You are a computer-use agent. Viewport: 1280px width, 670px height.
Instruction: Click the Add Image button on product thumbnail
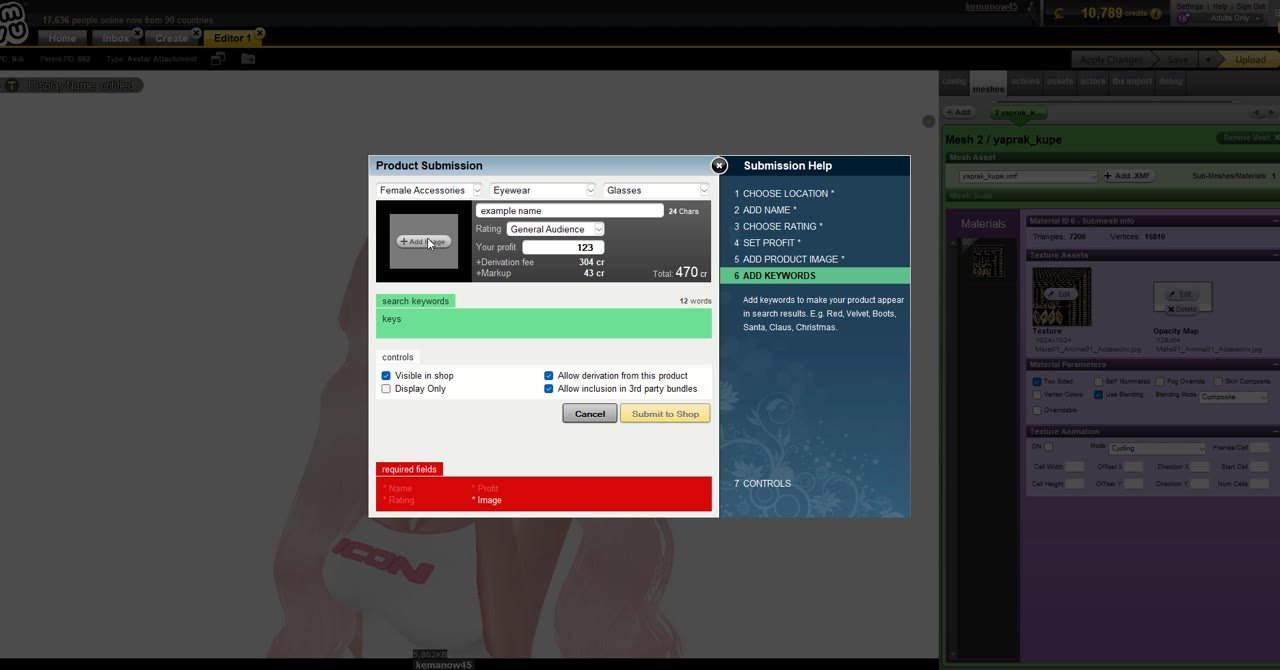(424, 241)
